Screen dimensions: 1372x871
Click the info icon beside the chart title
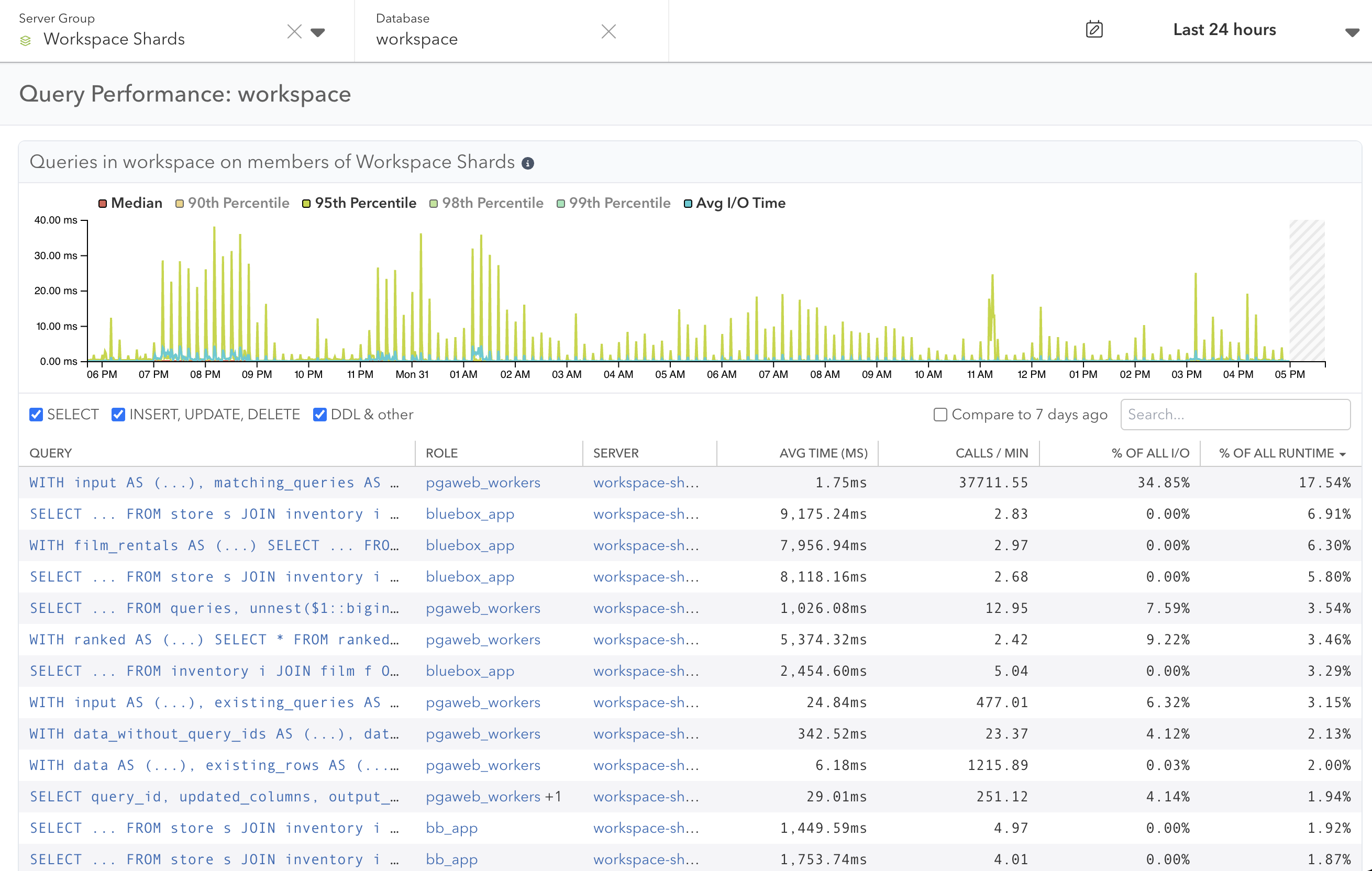pyautogui.click(x=528, y=163)
